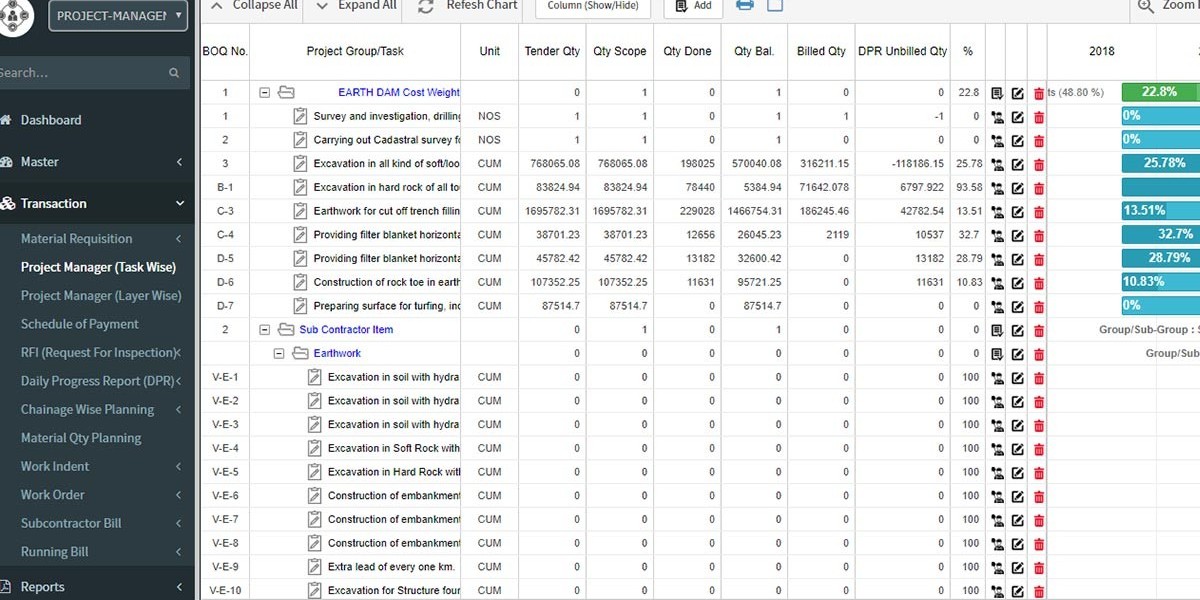1200x600 pixels.
Task: Select Project Manager (Layer Wise)
Action: [101, 296]
